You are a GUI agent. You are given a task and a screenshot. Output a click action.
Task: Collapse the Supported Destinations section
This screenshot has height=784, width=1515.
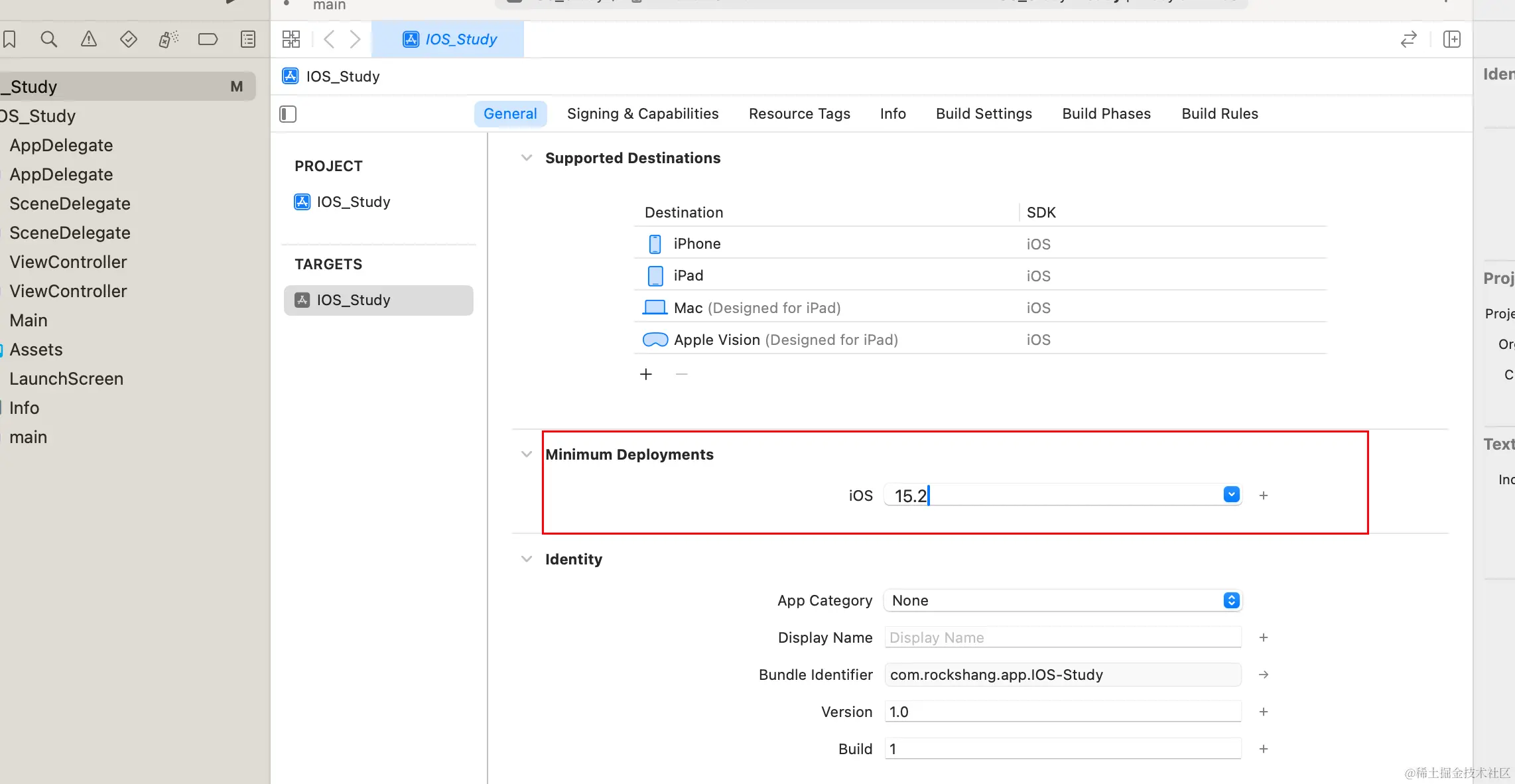527,158
